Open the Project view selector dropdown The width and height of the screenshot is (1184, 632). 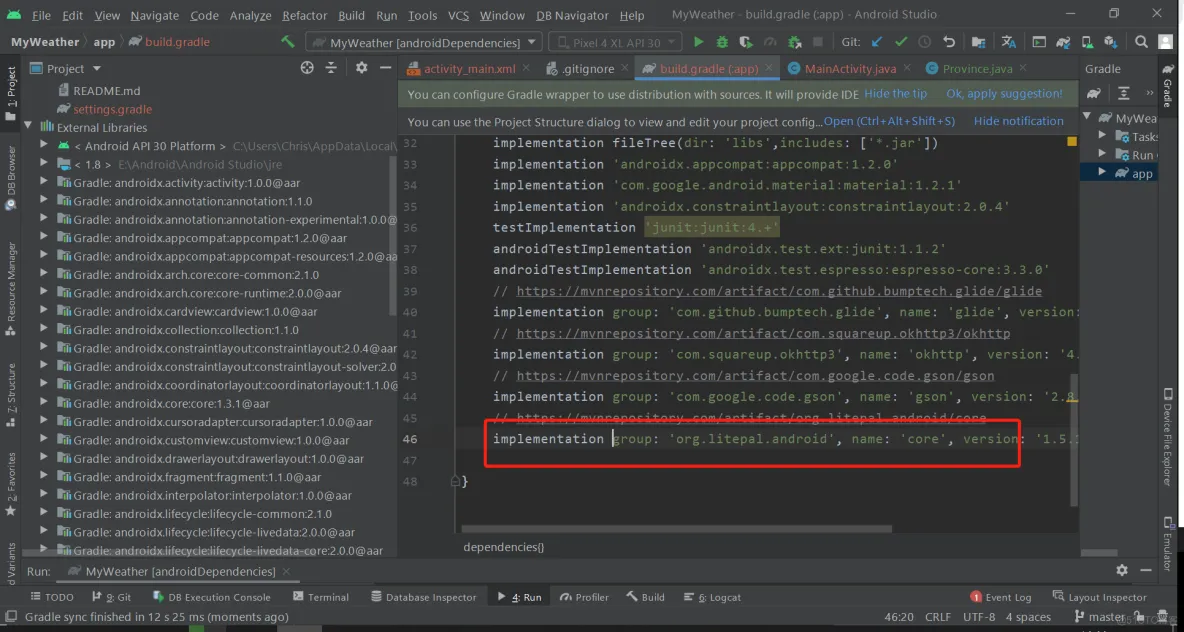click(66, 69)
